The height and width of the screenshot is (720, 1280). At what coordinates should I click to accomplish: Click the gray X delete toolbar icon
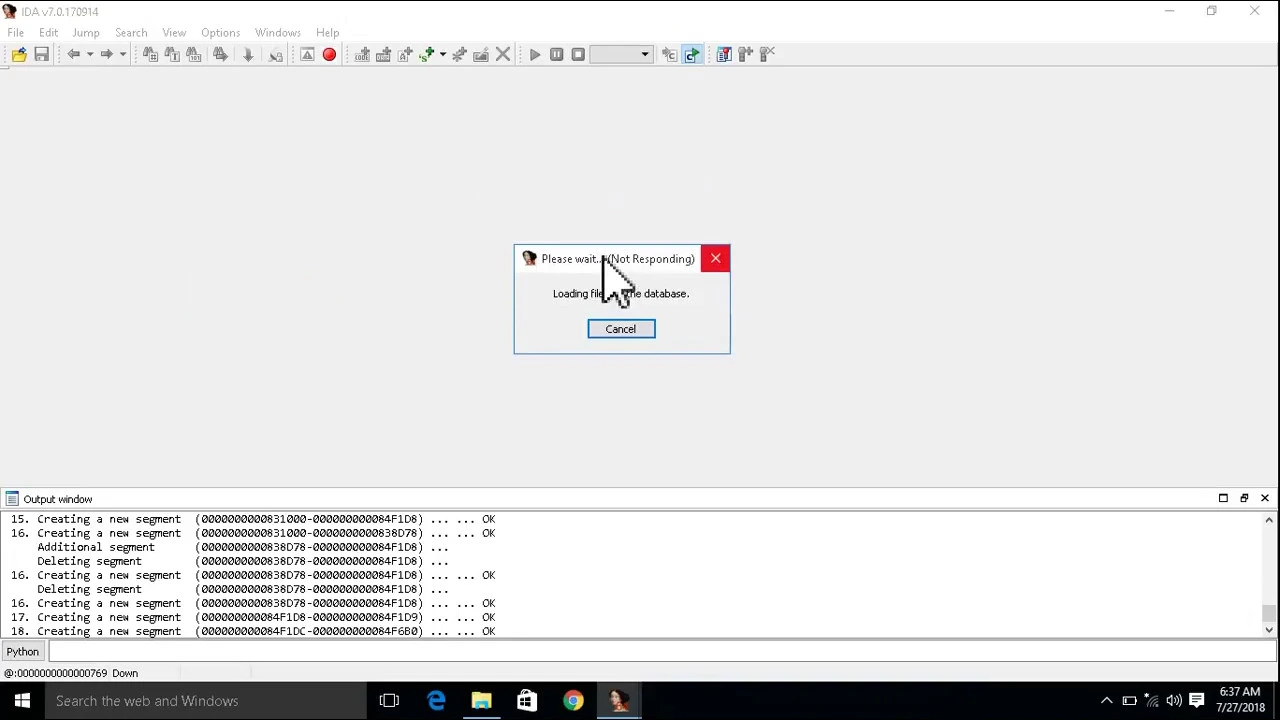coord(503,55)
